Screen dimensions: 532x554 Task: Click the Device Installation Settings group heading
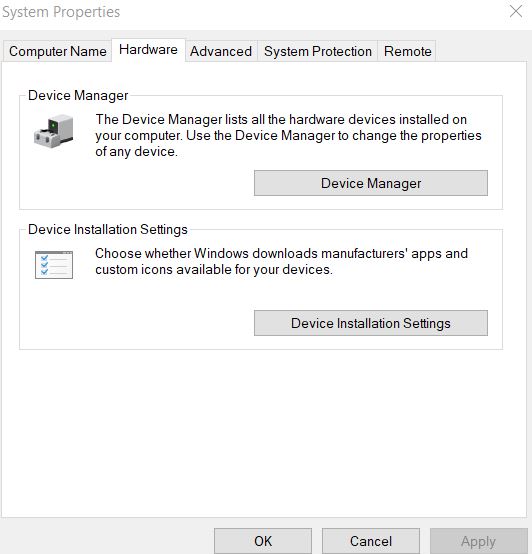tap(108, 230)
